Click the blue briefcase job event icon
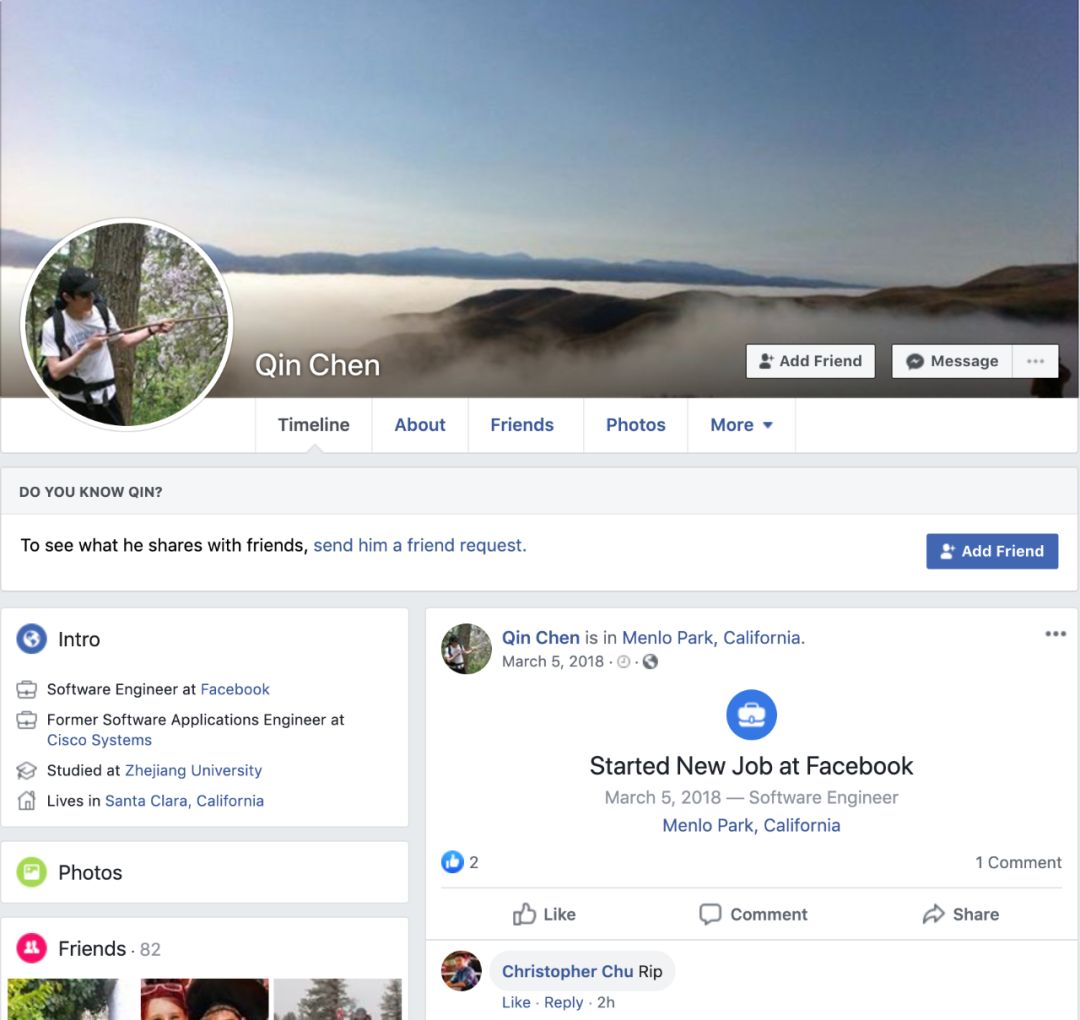 (751, 715)
